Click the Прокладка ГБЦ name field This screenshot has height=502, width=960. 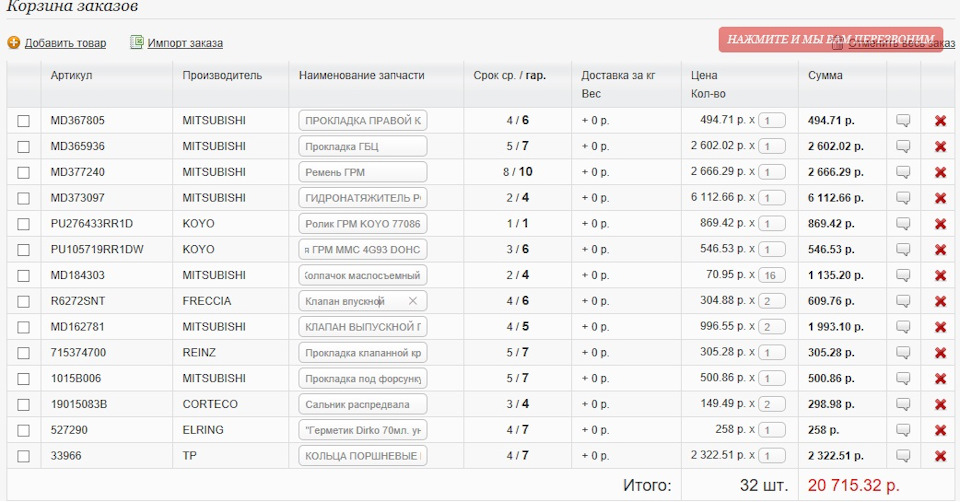click(x=362, y=146)
